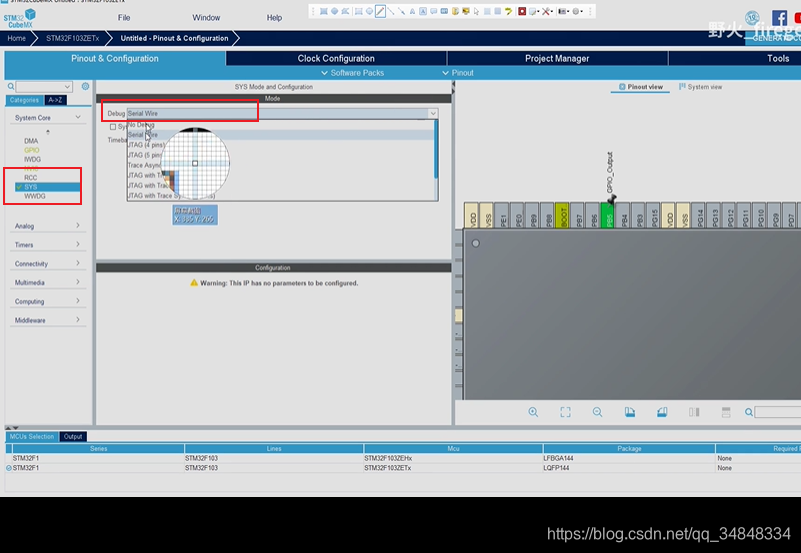Click the yellow BOOT pin
This screenshot has height=553, width=801.
(562, 215)
